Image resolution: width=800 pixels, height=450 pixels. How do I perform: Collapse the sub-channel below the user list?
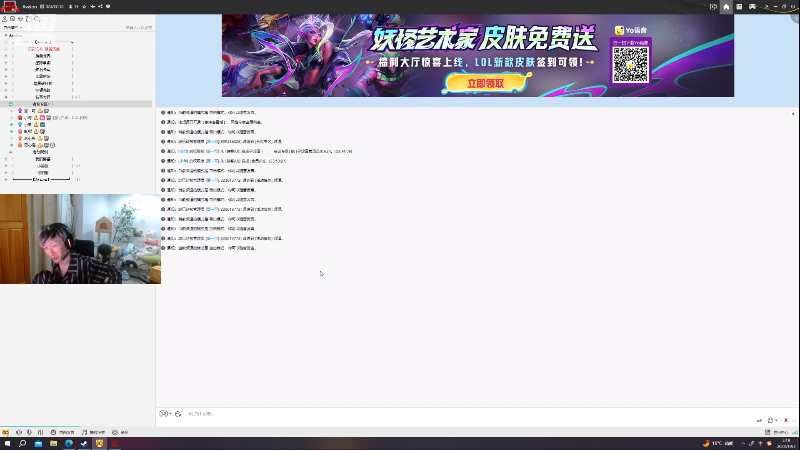tap(10, 152)
